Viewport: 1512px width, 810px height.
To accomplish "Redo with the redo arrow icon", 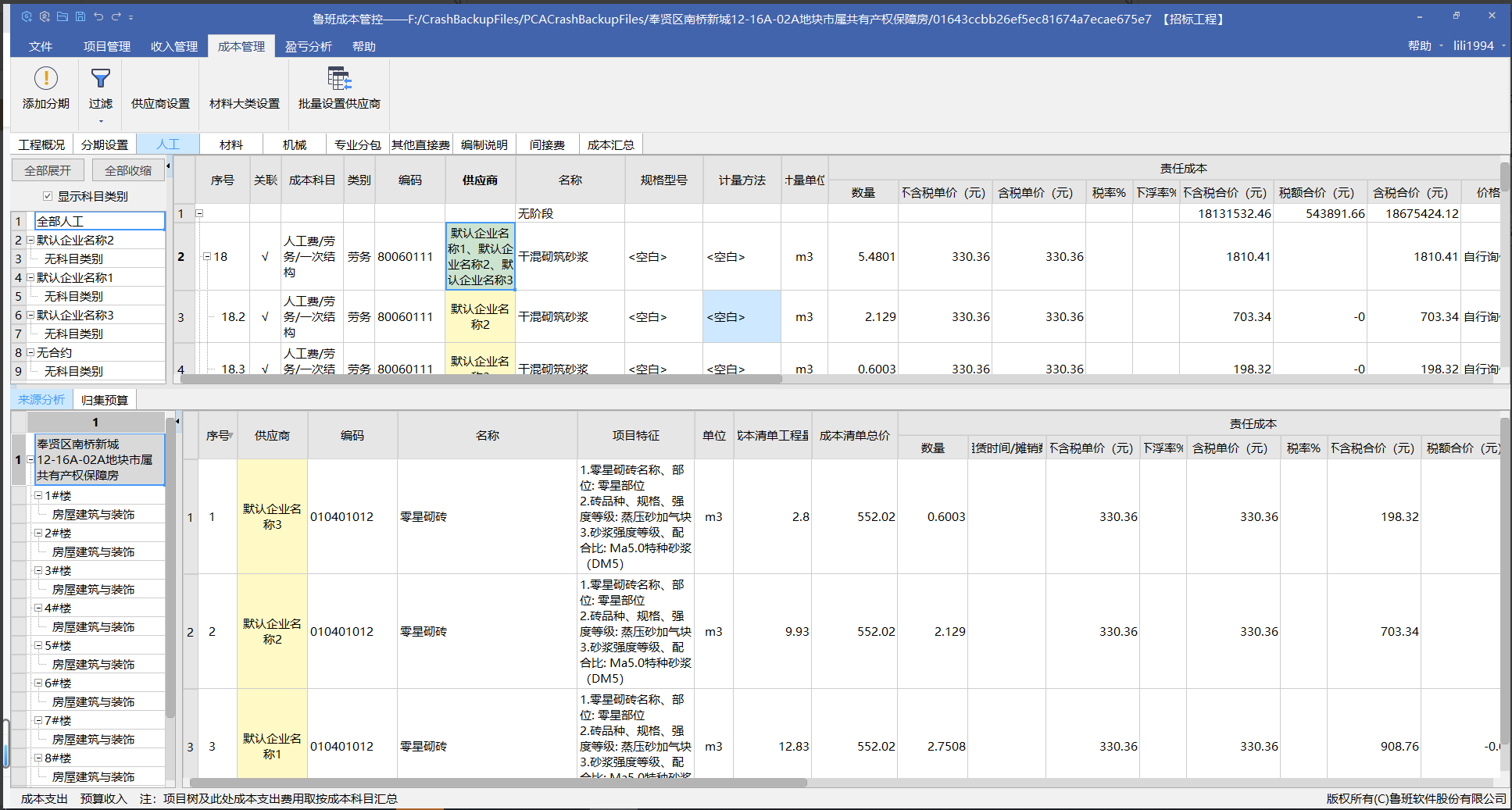I will point(116,16).
